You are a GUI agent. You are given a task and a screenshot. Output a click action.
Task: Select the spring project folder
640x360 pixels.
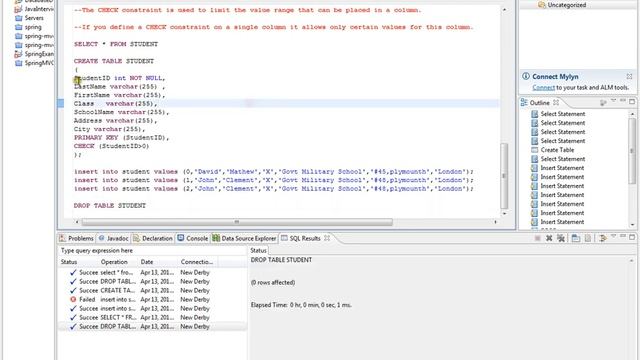(33, 27)
